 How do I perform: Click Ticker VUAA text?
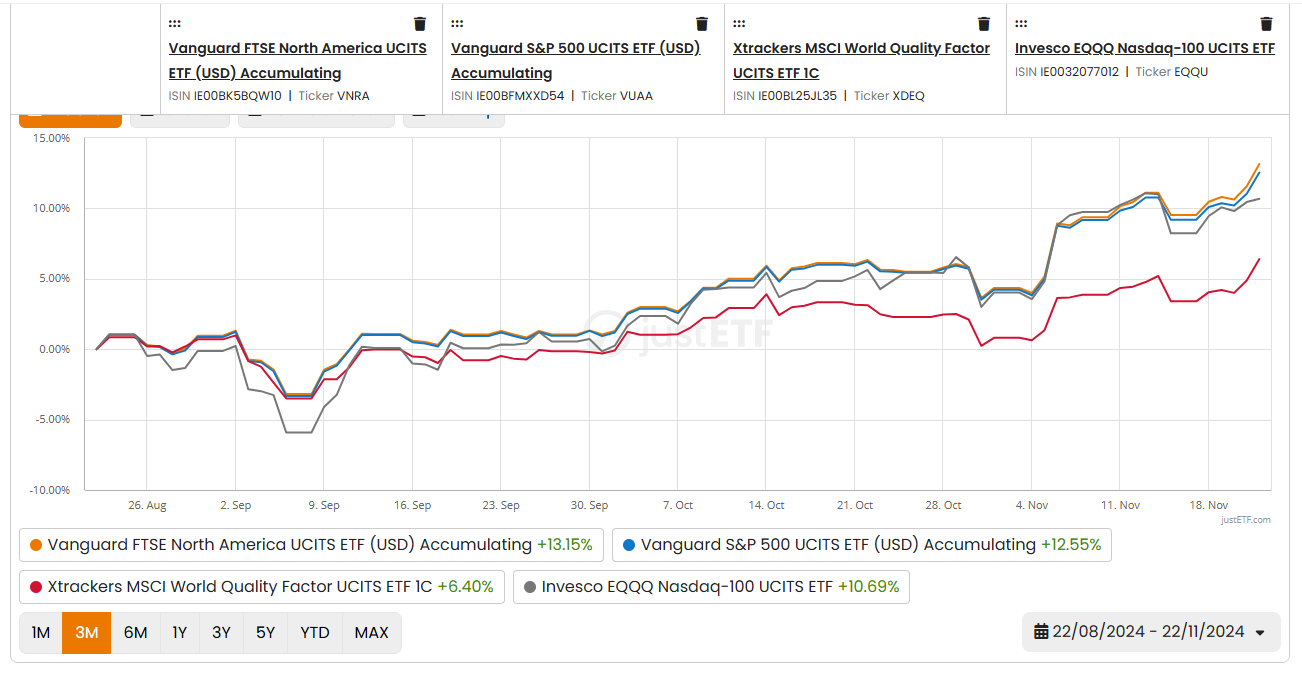click(617, 96)
